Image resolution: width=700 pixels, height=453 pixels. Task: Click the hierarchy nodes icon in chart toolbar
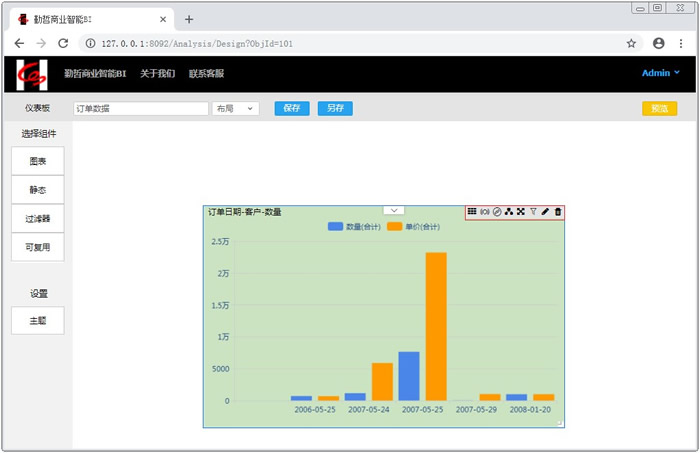[509, 212]
